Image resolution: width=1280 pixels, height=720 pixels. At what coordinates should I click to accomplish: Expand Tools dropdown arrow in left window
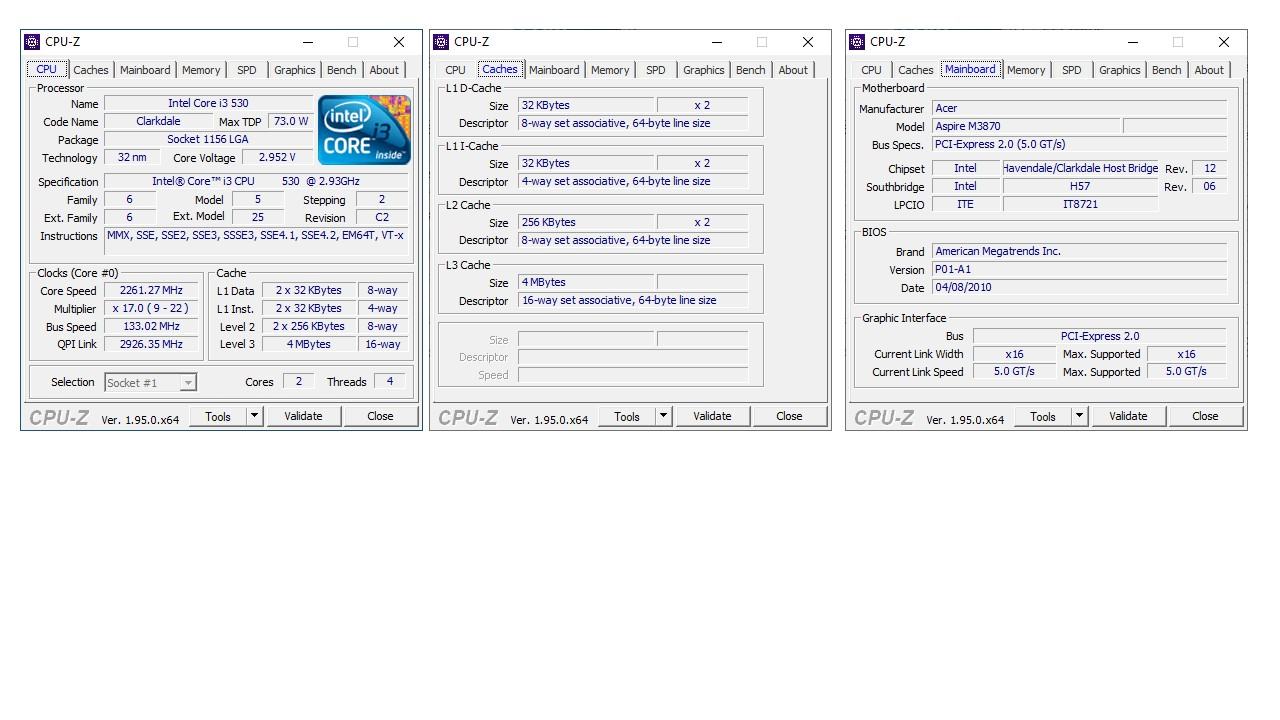254,416
